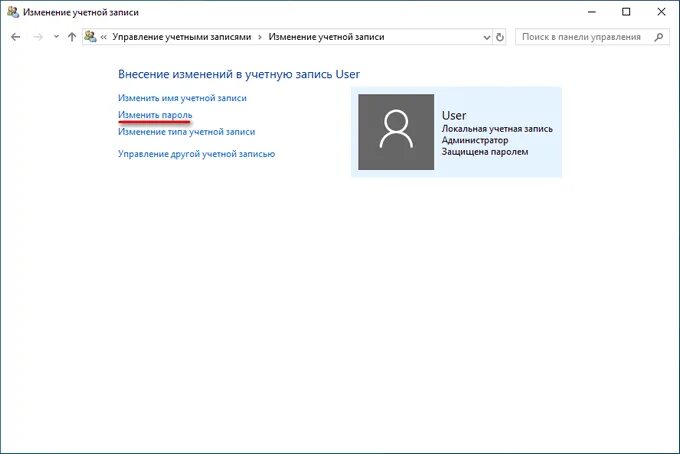Viewport: 680px width, 454px height.
Task: Go up one level with up arrow
Action: (x=72, y=37)
